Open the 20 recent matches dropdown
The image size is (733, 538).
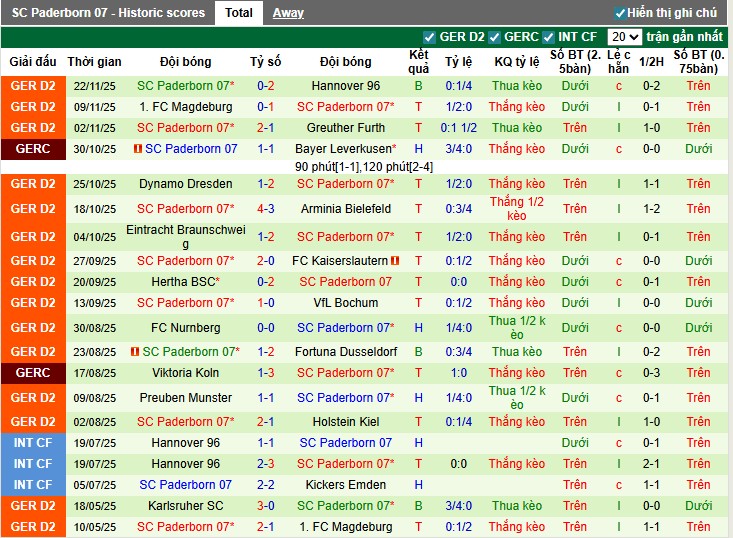click(x=624, y=37)
